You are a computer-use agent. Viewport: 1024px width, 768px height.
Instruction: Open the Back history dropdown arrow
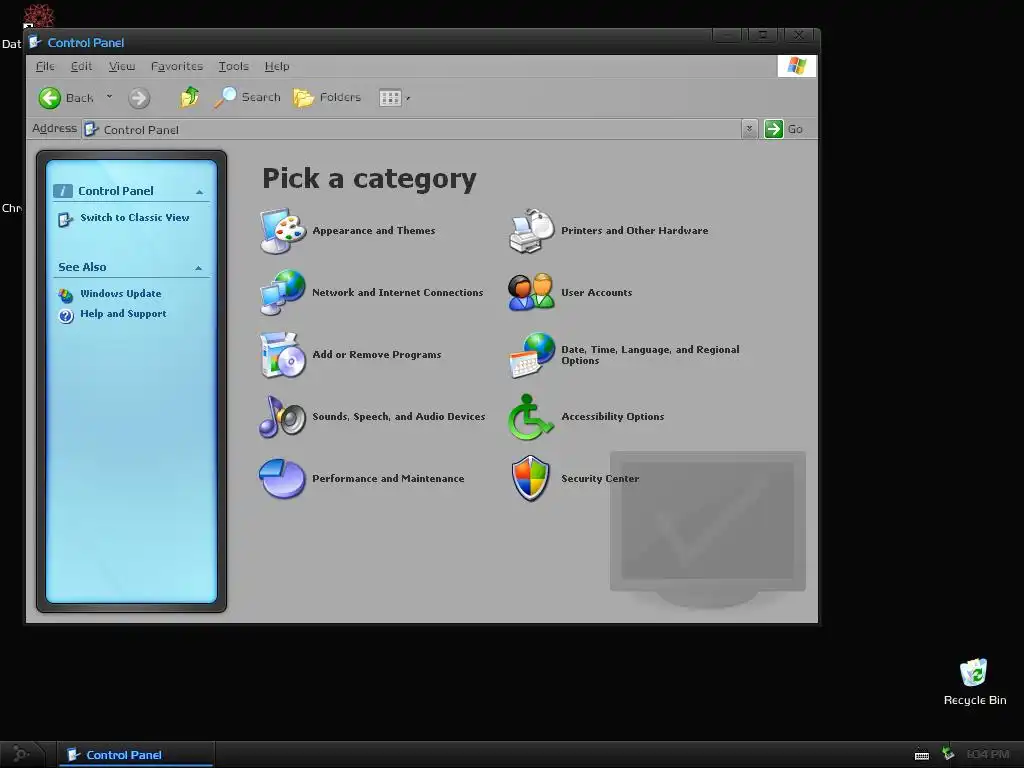pyautogui.click(x=109, y=97)
